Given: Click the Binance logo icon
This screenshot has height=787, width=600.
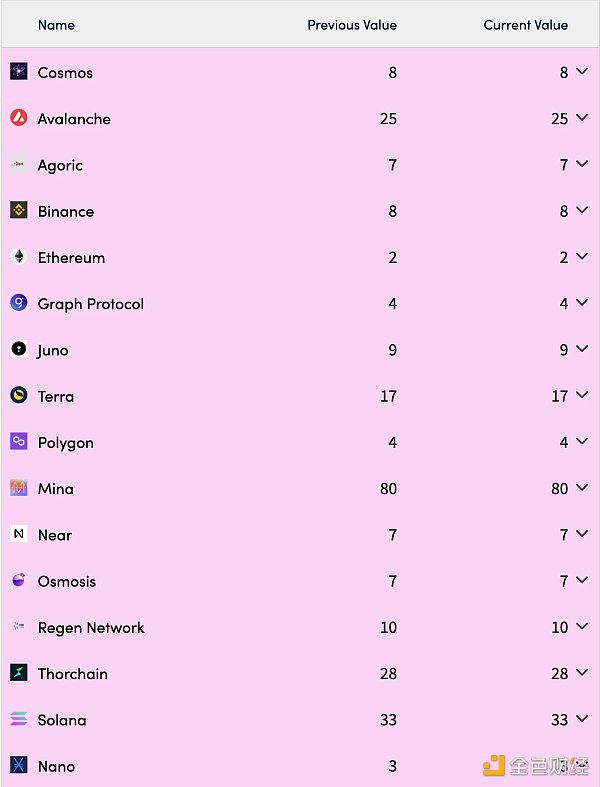Looking at the screenshot, I should point(19,211).
